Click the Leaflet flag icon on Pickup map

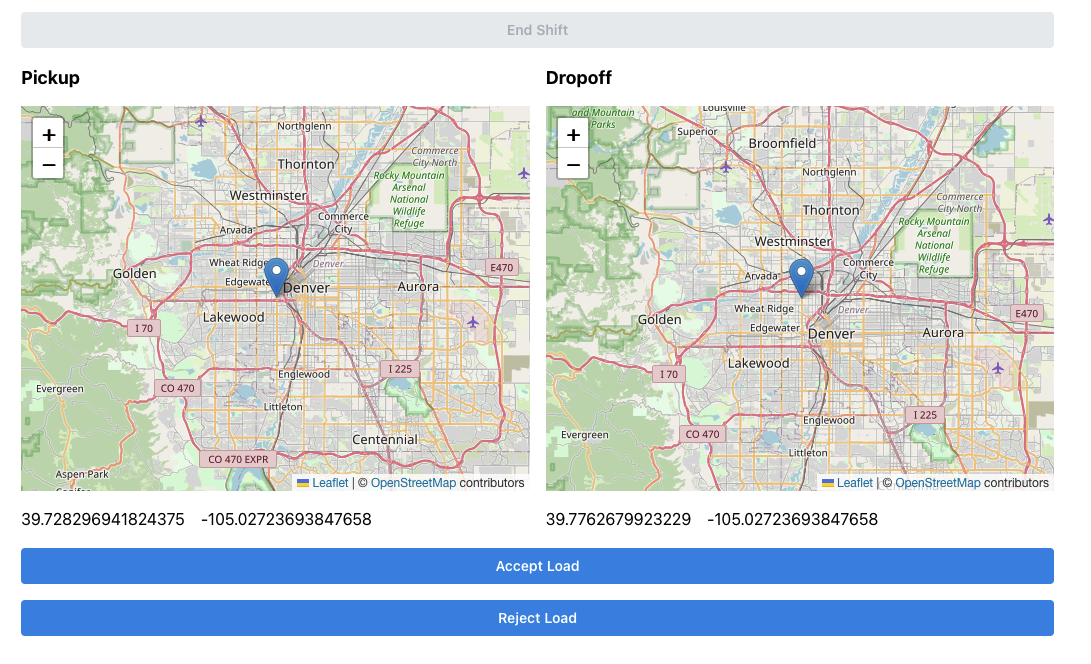tap(303, 483)
